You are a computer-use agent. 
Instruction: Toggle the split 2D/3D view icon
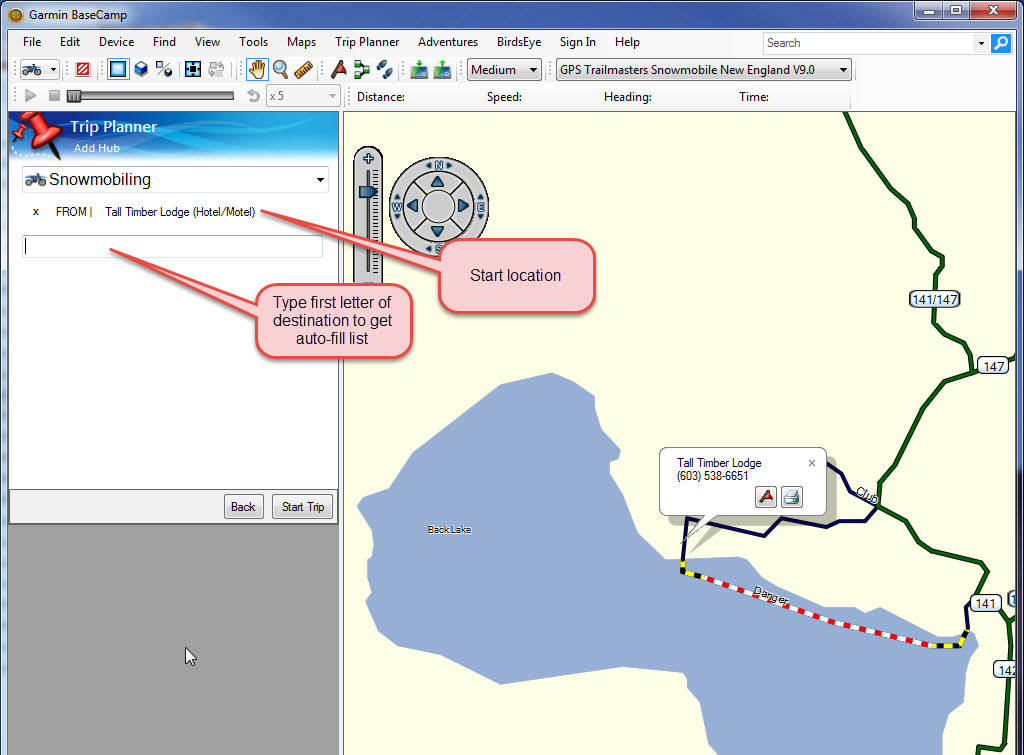pyautogui.click(x=164, y=69)
